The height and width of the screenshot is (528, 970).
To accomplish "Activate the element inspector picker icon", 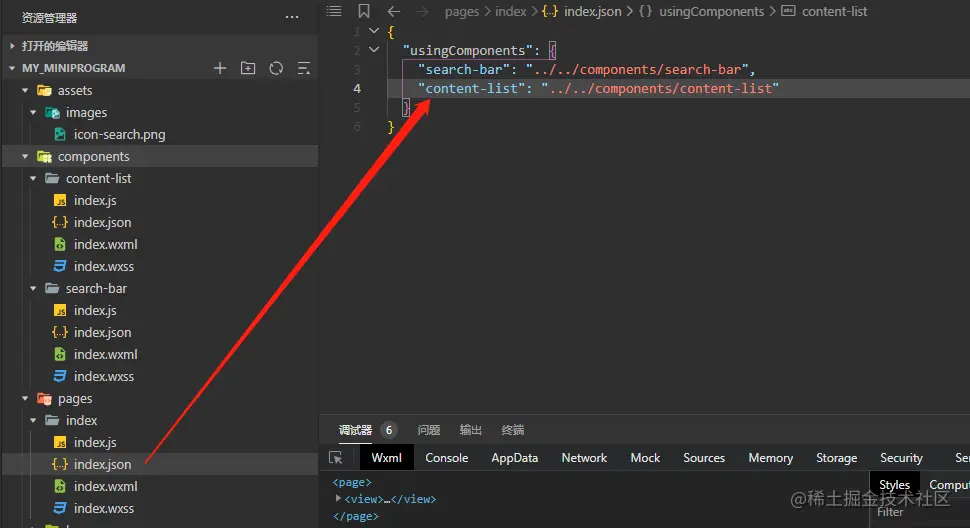I will 336,458.
